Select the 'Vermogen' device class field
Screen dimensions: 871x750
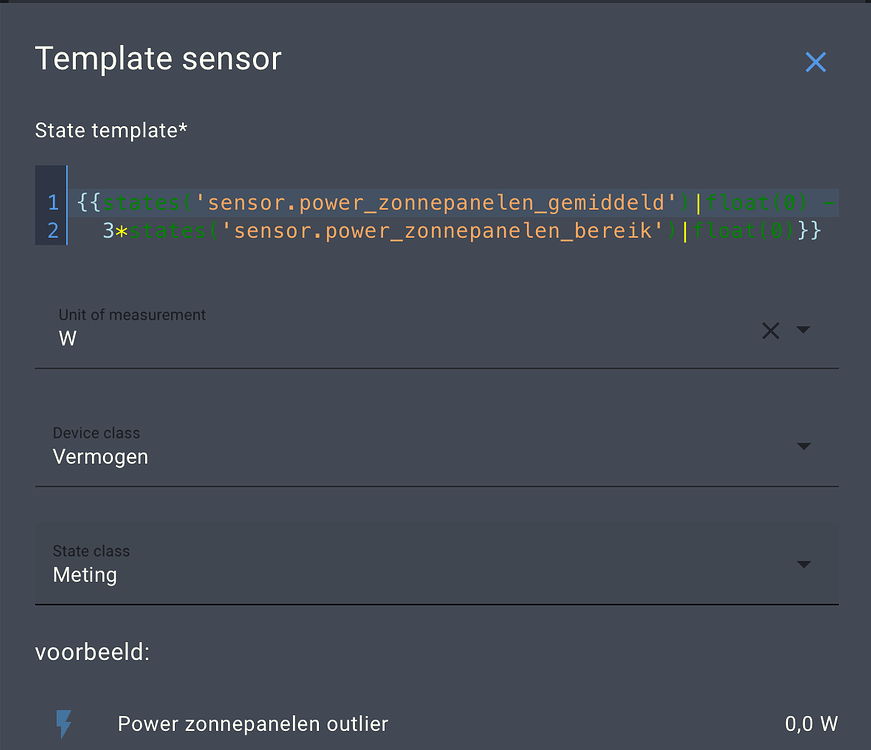click(400, 457)
